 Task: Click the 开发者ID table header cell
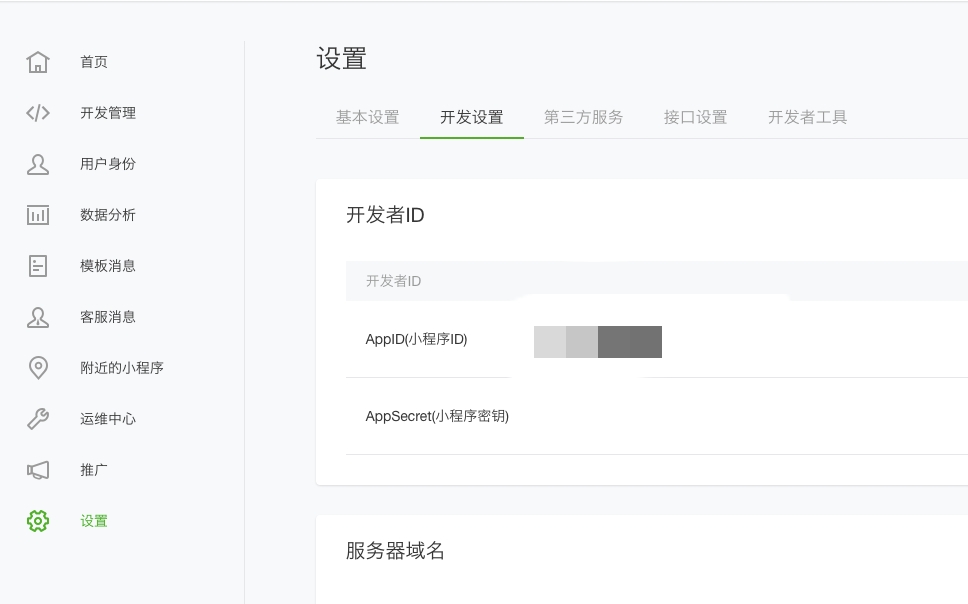tap(393, 281)
